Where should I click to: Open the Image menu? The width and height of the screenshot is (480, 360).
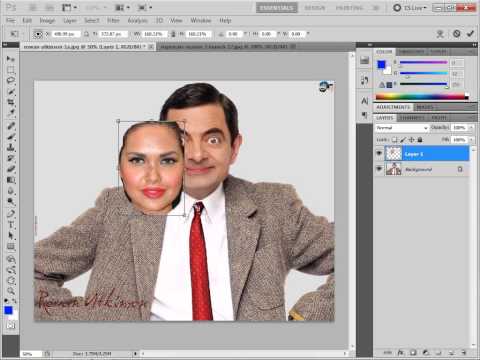[47, 21]
